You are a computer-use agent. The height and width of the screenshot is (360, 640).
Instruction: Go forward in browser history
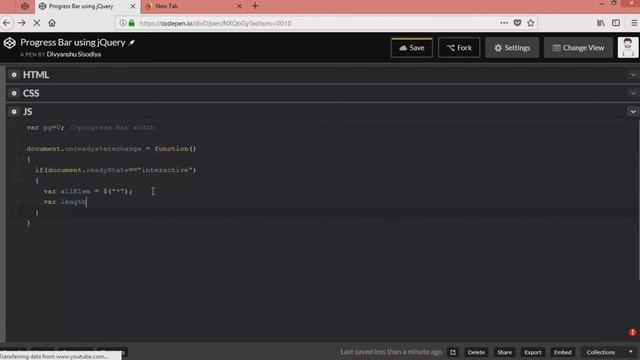[22, 23]
